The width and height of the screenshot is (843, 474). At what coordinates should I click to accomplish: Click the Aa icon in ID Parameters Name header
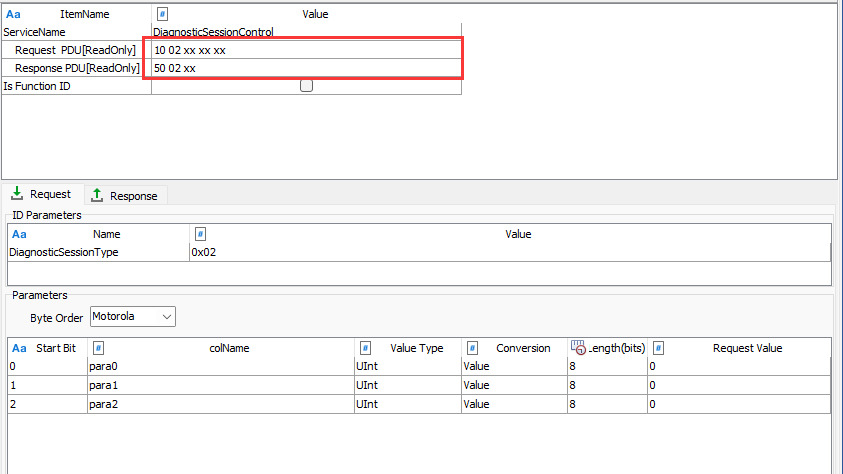click(19, 234)
